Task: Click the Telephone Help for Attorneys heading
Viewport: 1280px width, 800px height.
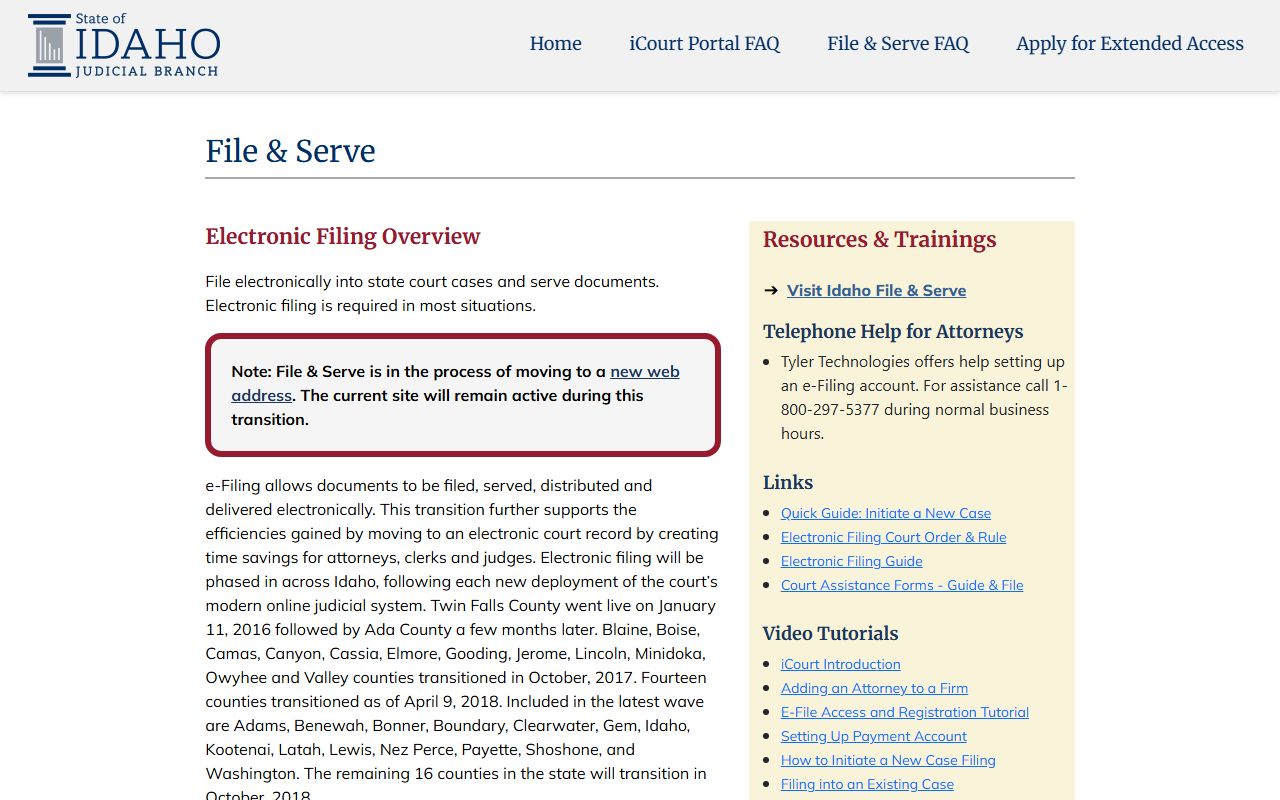Action: (893, 331)
